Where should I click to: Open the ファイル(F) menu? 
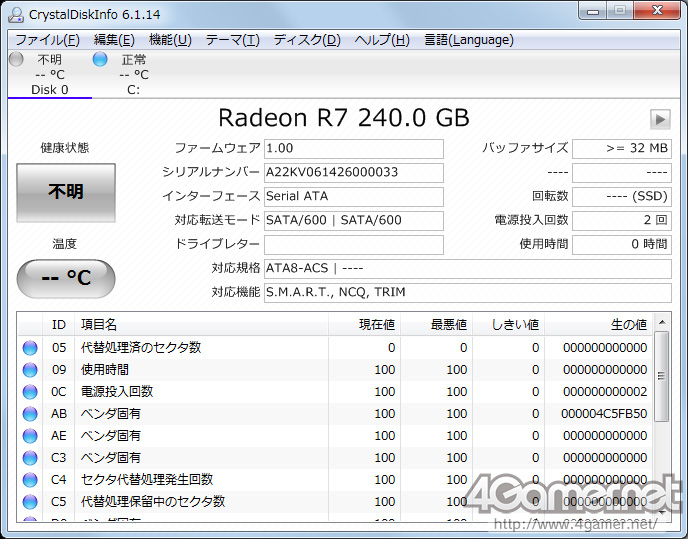click(x=47, y=40)
